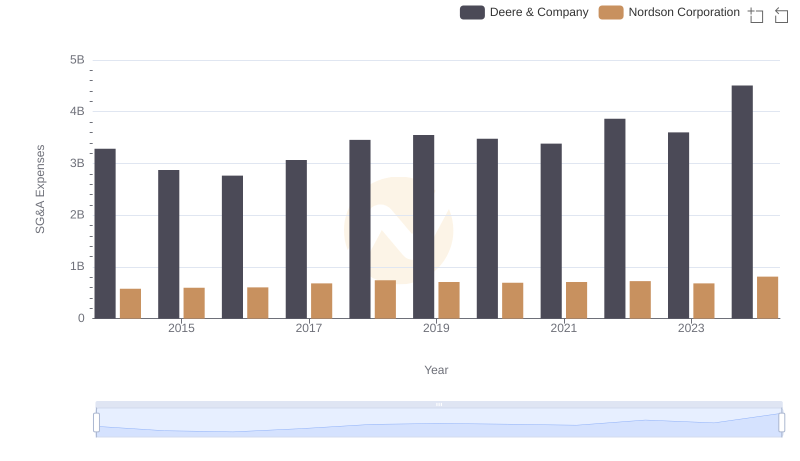Click the zoom reset back icon
Image resolution: width=800 pixels, height=461 pixels.
(x=781, y=15)
